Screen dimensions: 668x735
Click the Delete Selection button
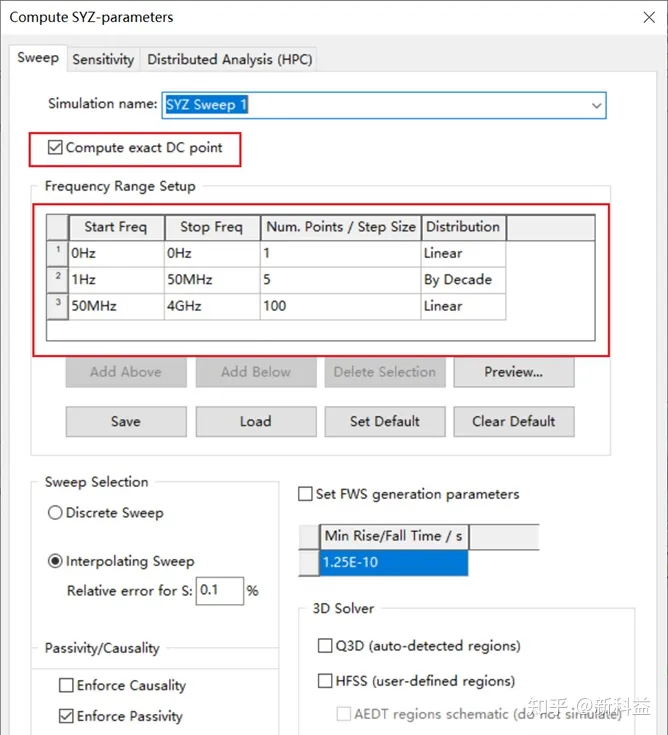pyautogui.click(x=385, y=372)
